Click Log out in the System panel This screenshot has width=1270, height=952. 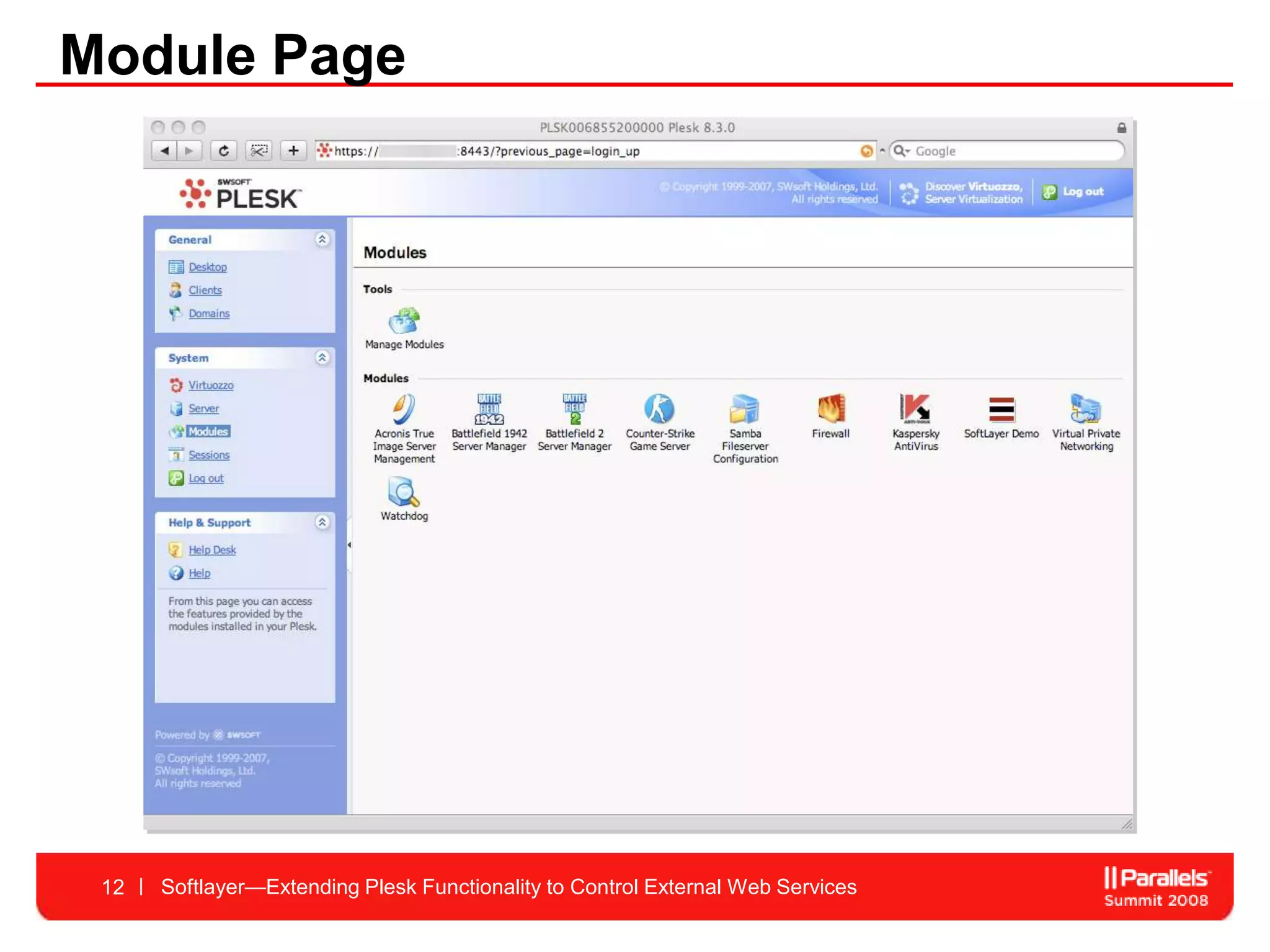206,478
